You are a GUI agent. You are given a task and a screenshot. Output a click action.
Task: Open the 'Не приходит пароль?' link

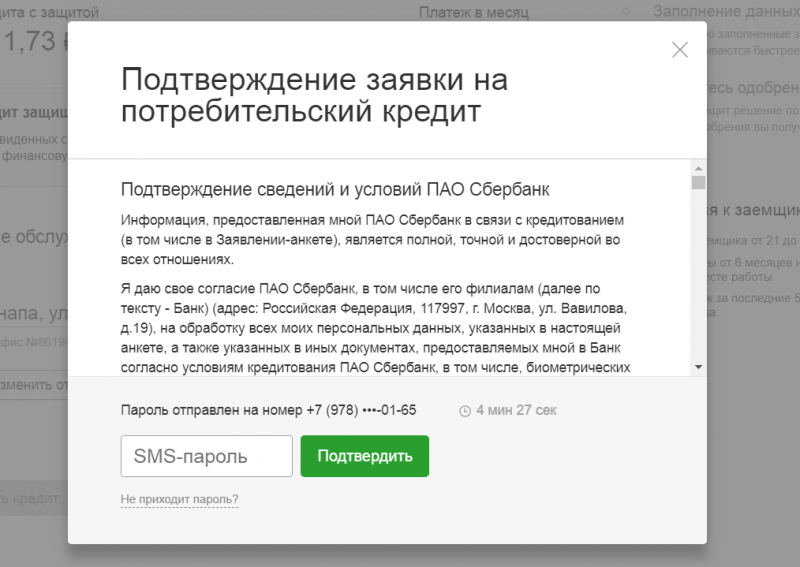point(180,499)
